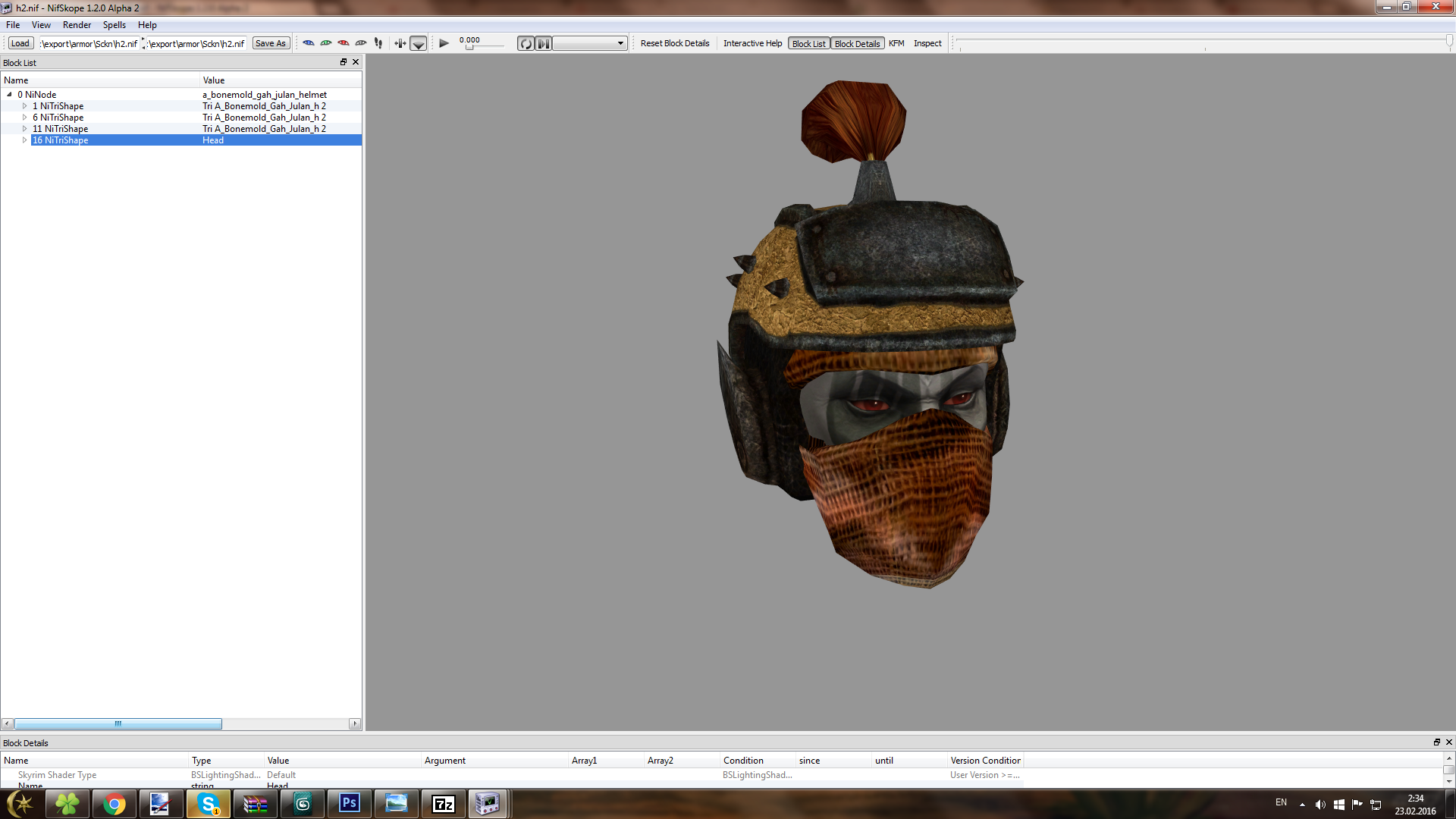Open the Spells menu
This screenshot has height=819, width=1456.
tap(115, 25)
